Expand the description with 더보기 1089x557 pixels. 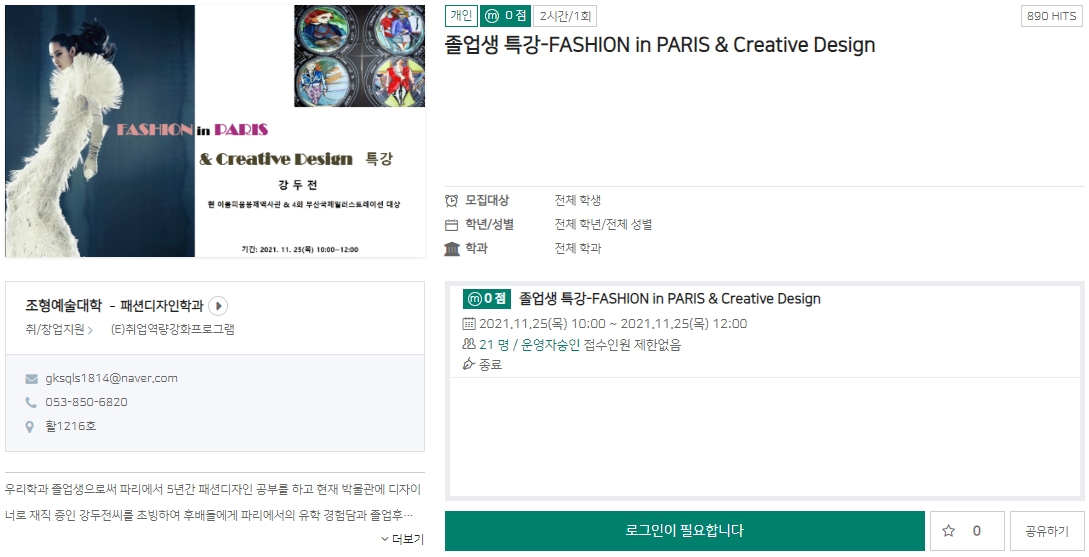coord(403,539)
